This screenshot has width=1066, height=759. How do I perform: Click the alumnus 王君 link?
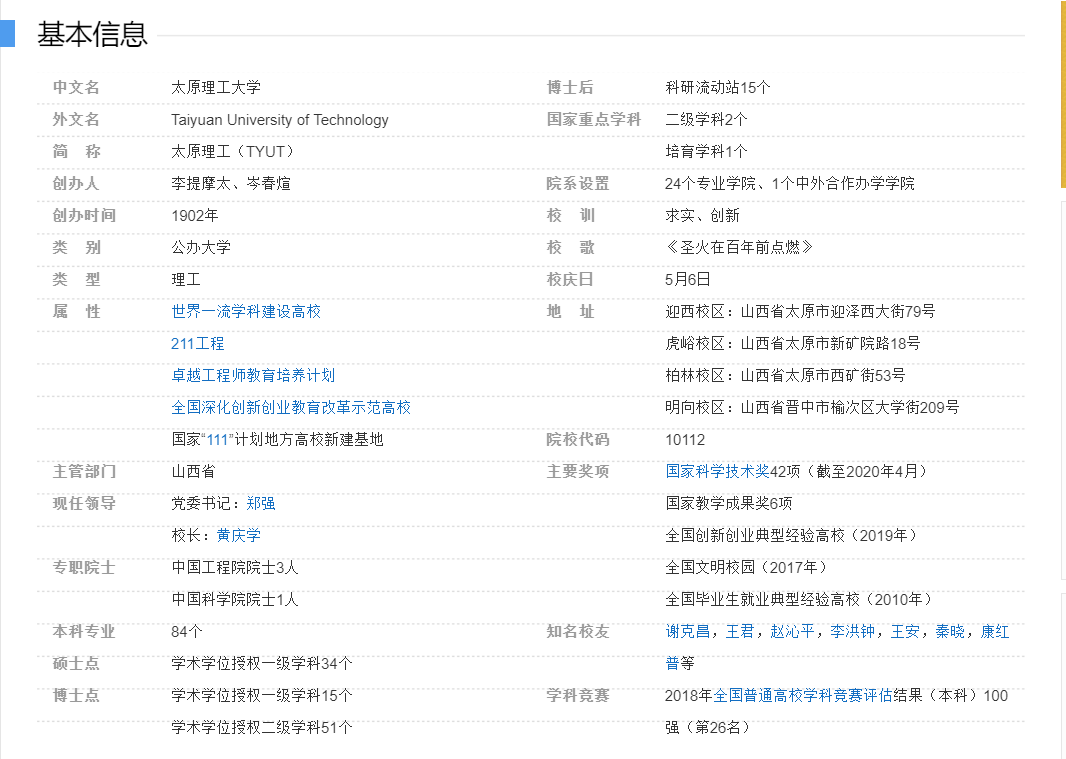click(x=740, y=631)
